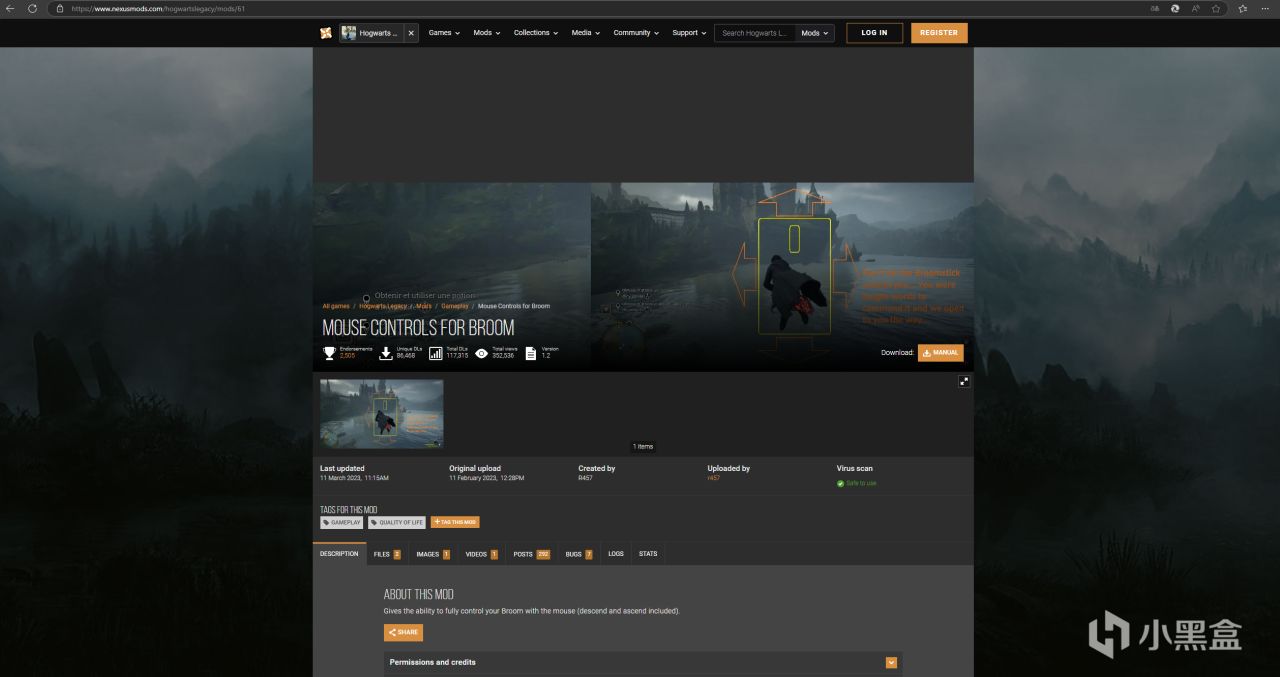Click the LOG IN button
The image size is (1280, 677).
(x=874, y=33)
